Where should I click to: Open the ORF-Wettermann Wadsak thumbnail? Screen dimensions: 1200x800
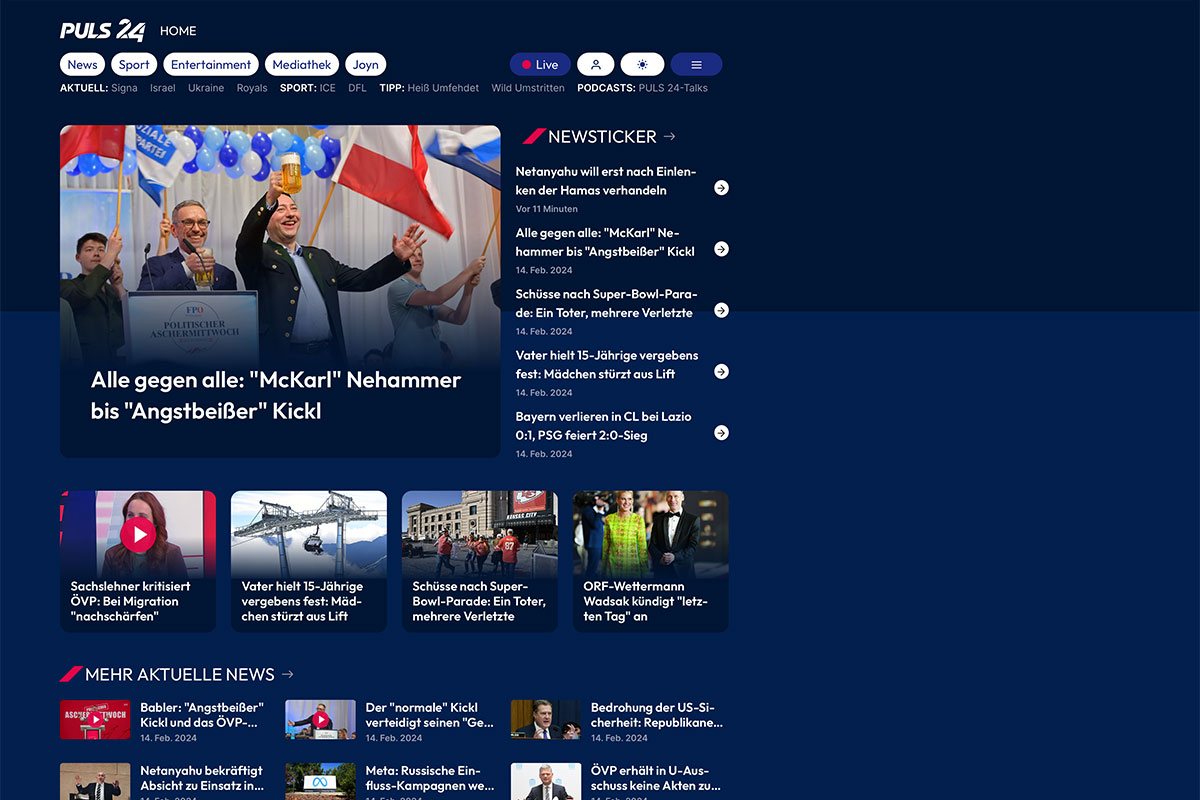coord(651,533)
